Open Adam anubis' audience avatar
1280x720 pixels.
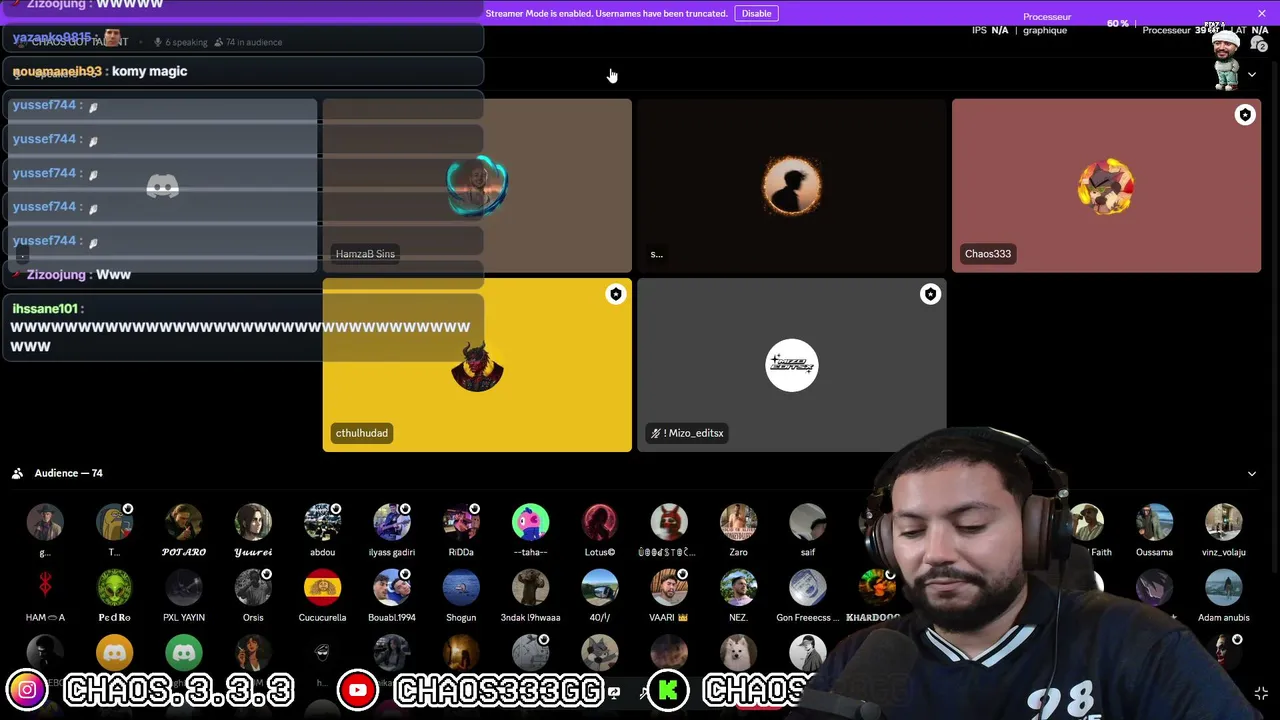click(x=1224, y=588)
